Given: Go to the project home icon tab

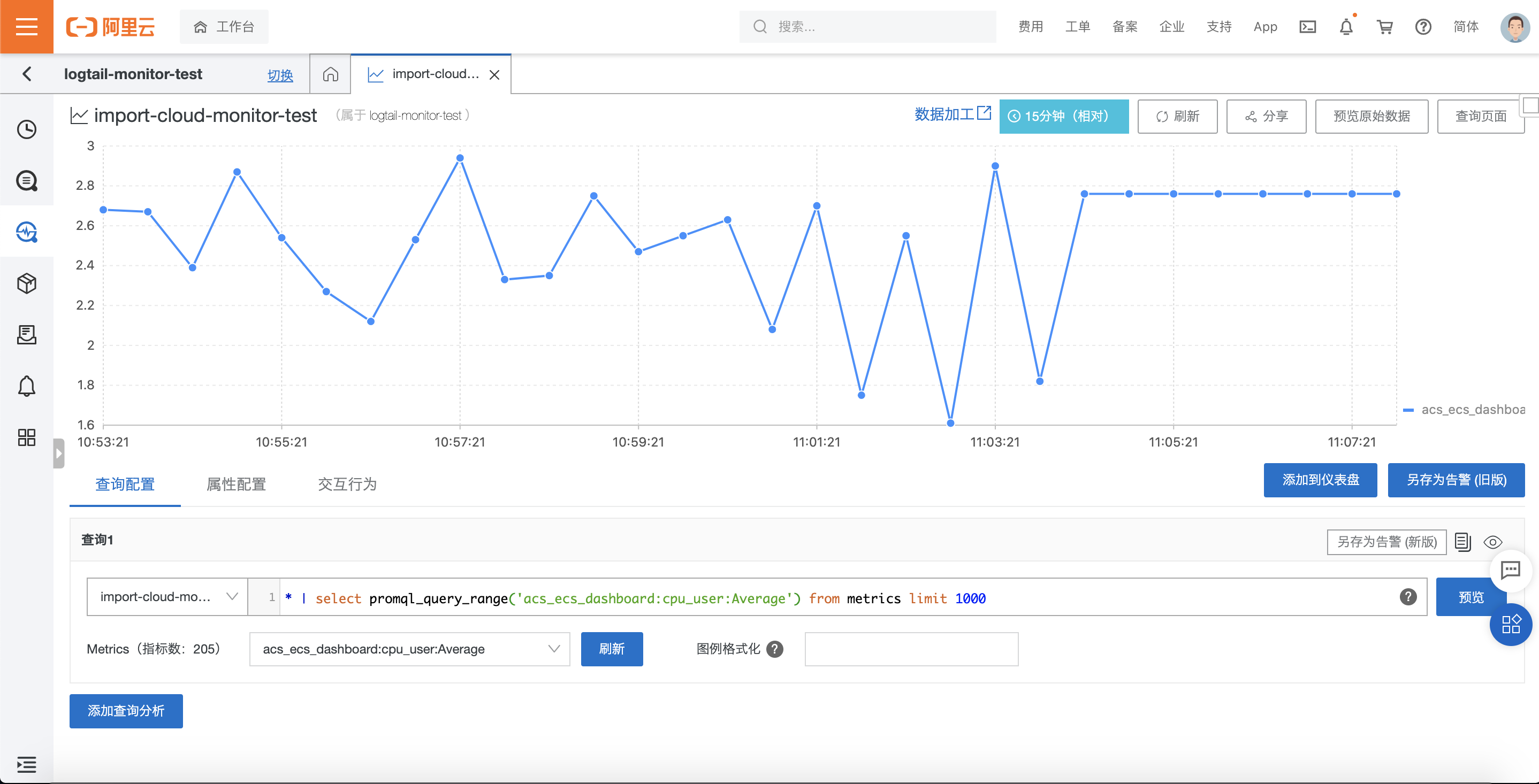Looking at the screenshot, I should (x=330, y=74).
